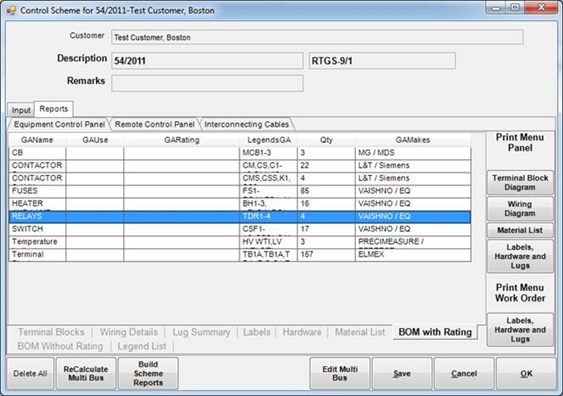Viewport: 563px width, 396px height.
Task: Open the Material List print button
Action: pos(520,230)
